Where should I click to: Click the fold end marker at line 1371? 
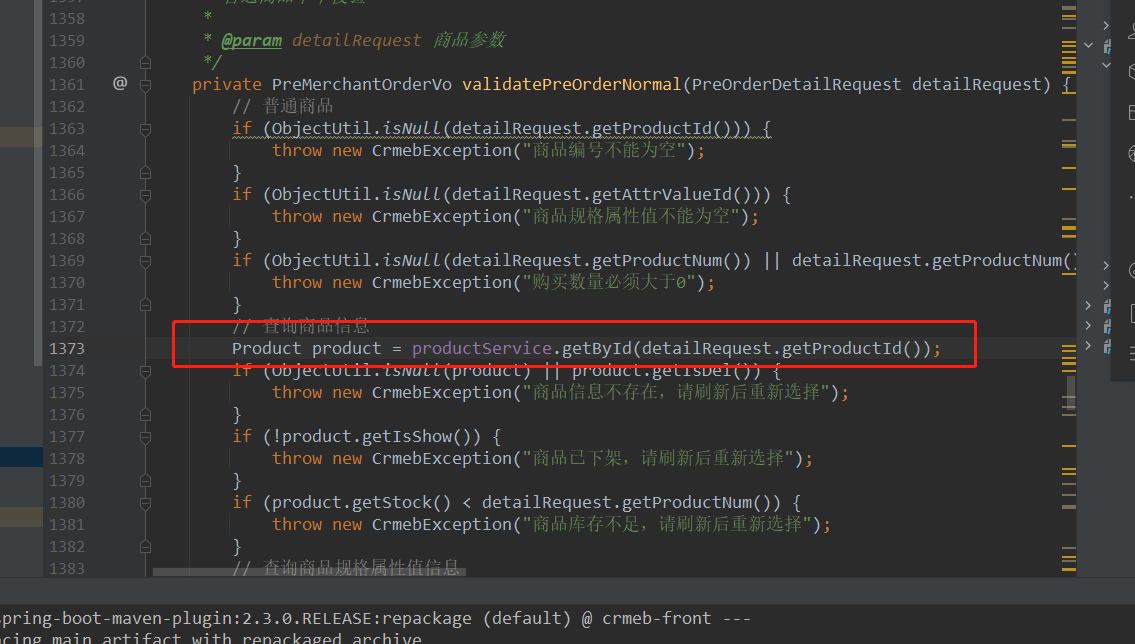[x=145, y=305]
